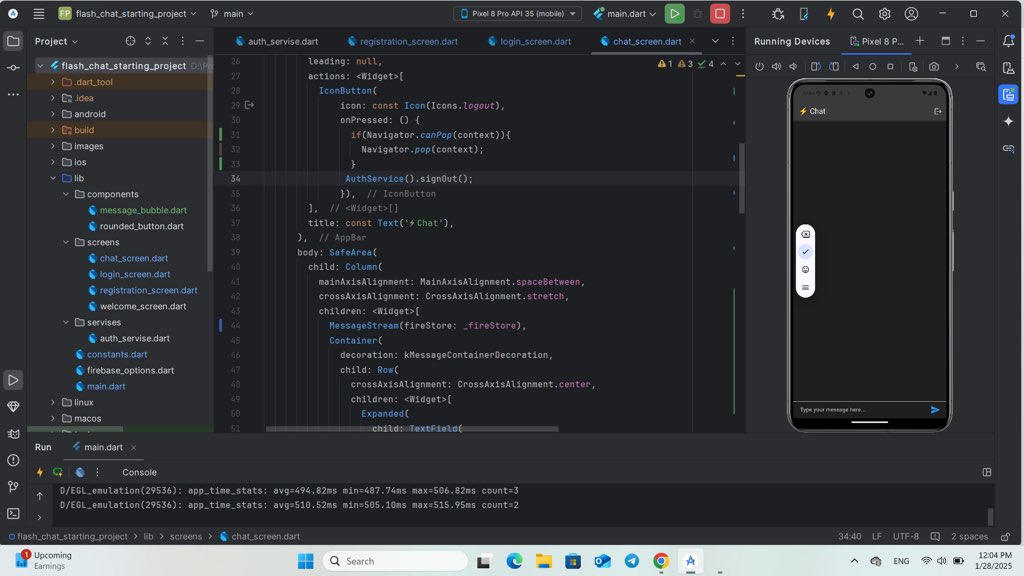Click emulator Home circle button
This screenshot has width=1024, height=576.
tap(872, 67)
